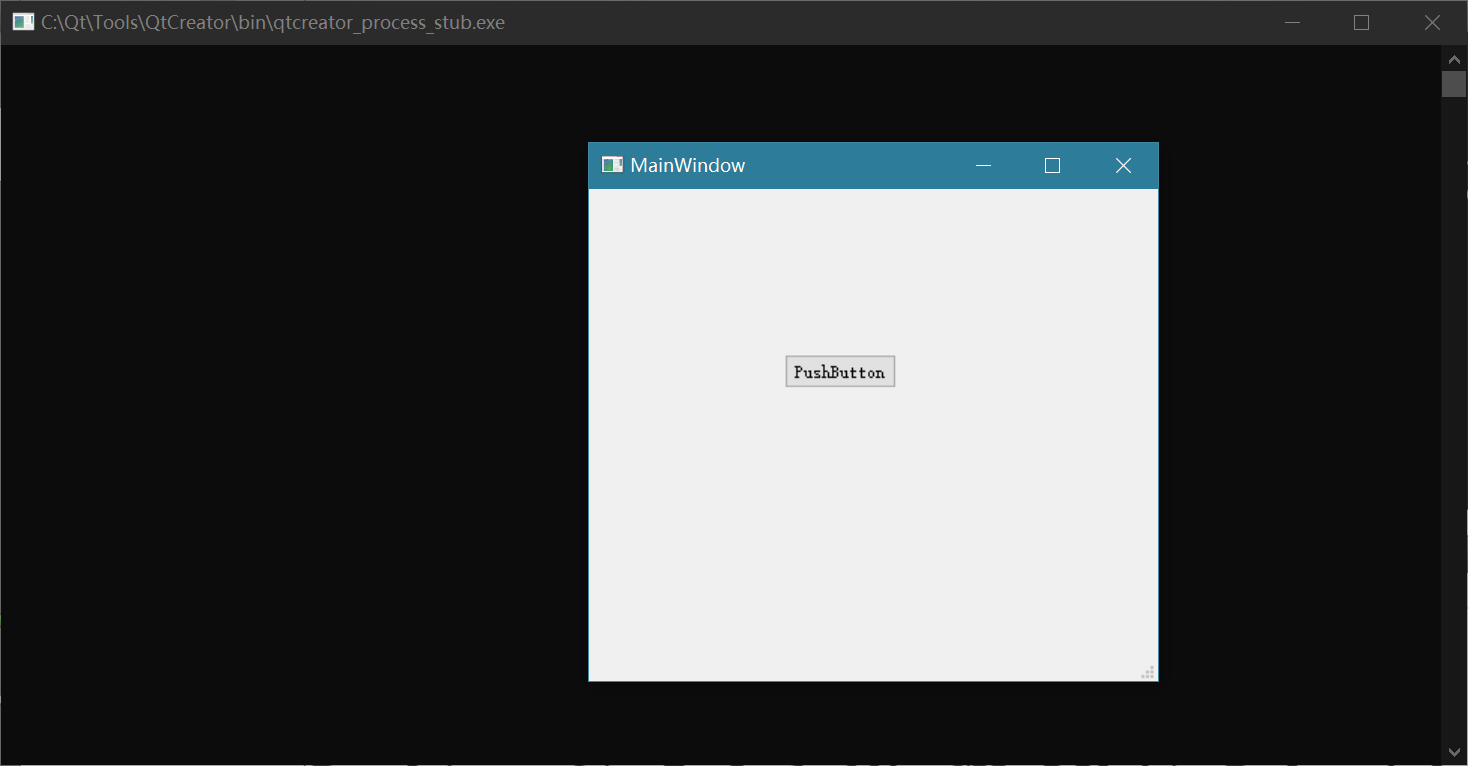Click the MainWindow resize grip corner
The width and height of the screenshot is (1468, 766).
pyautogui.click(x=1148, y=672)
